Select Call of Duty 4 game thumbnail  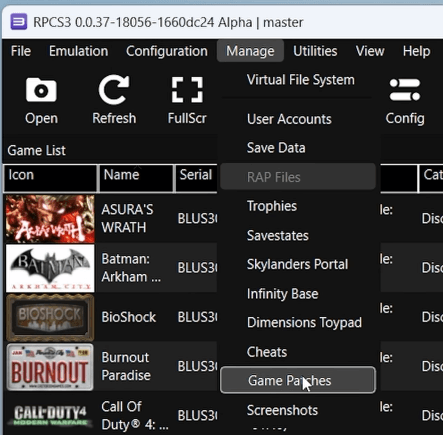tap(50, 415)
